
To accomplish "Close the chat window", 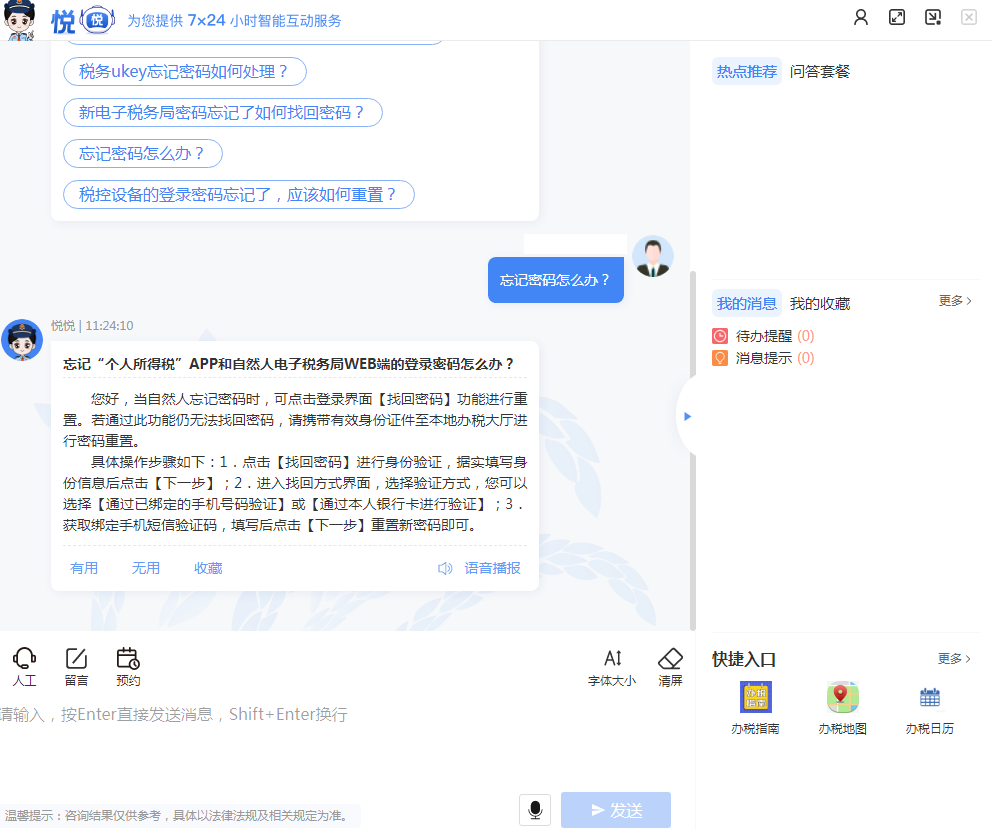I will click(x=969, y=17).
